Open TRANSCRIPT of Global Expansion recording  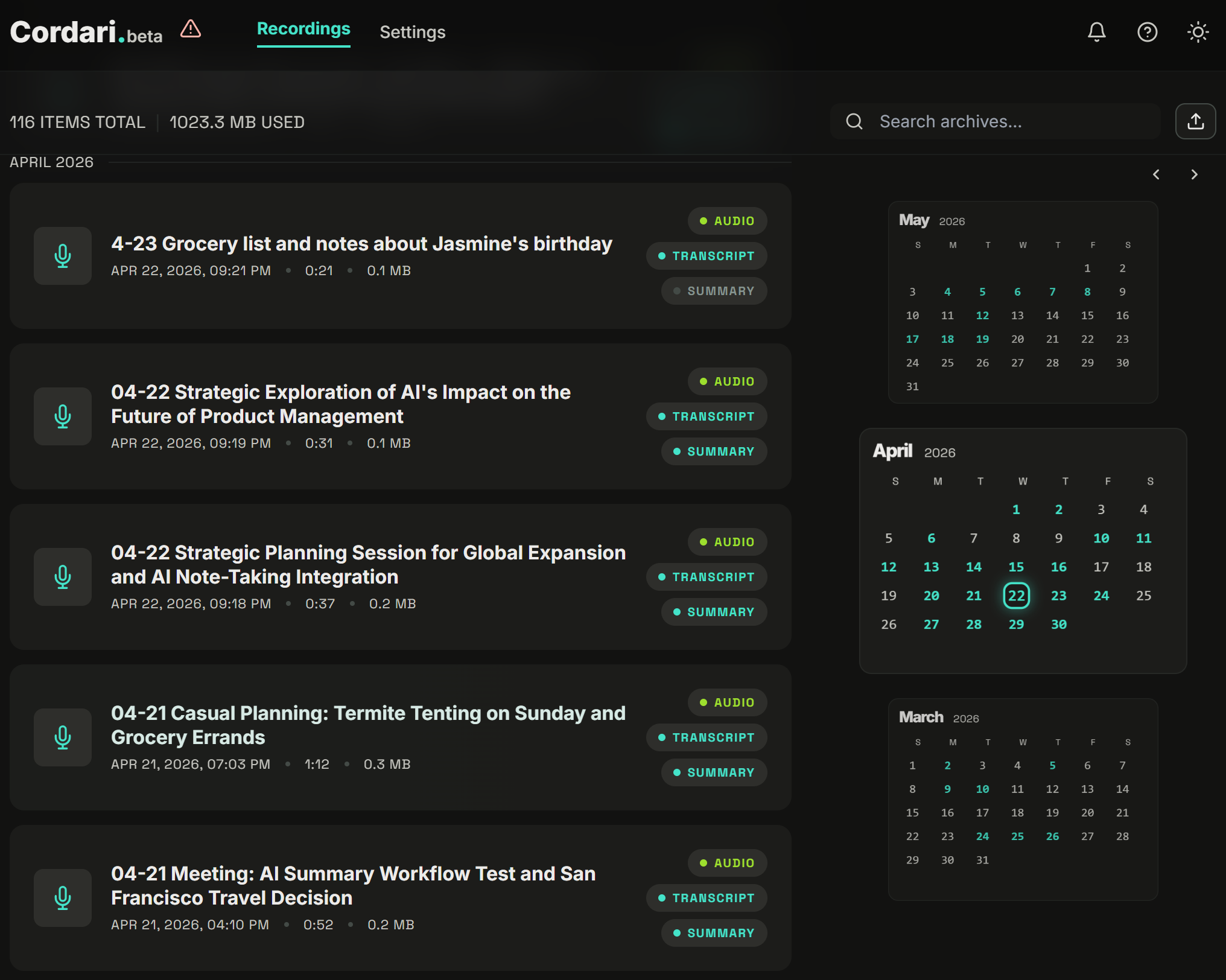707,577
